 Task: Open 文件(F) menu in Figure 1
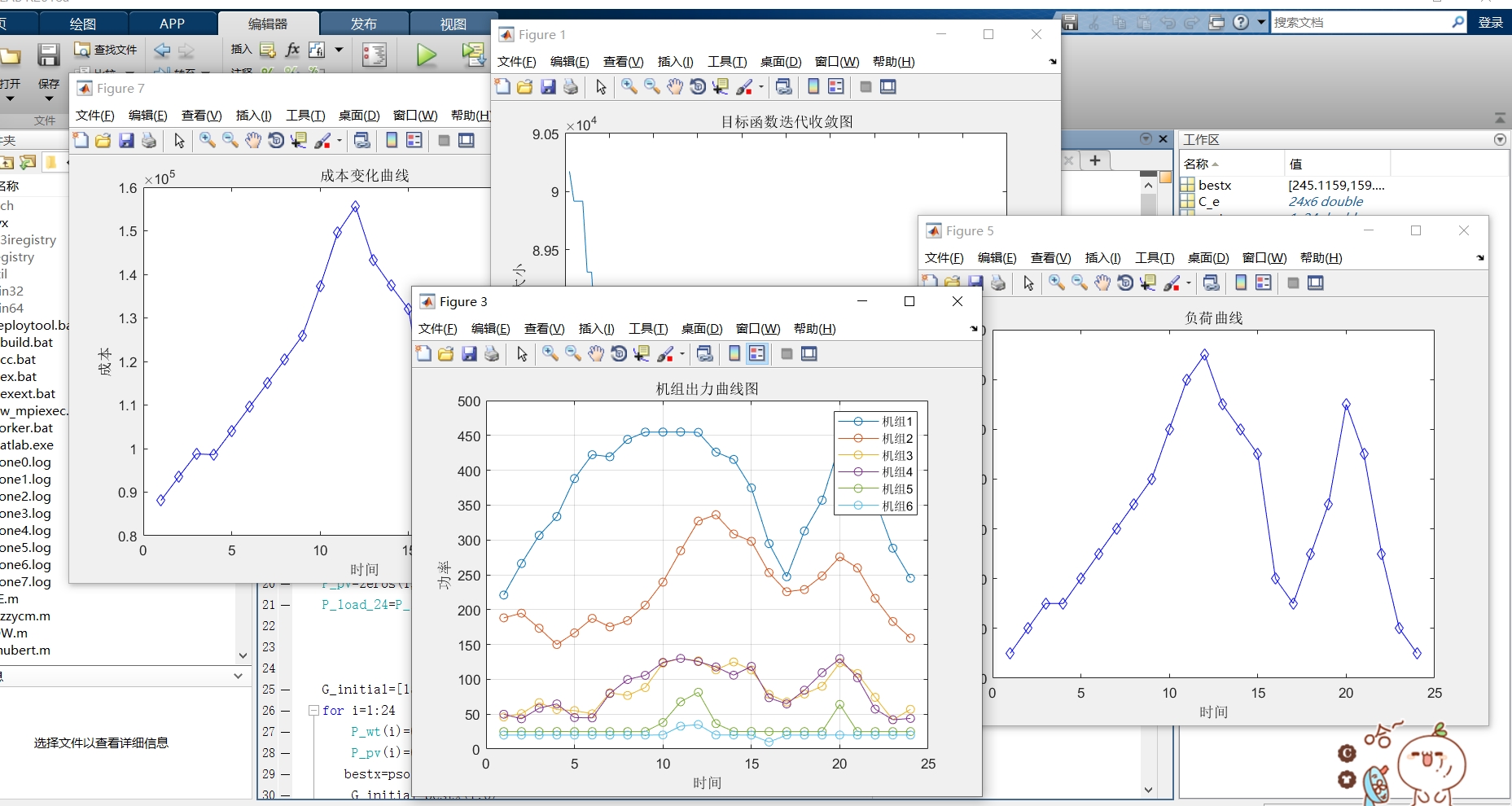coord(517,61)
